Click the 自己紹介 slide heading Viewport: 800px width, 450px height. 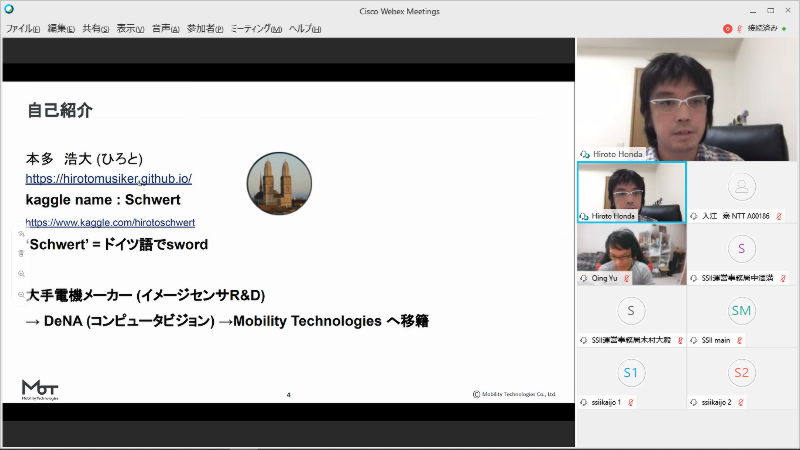[60, 110]
